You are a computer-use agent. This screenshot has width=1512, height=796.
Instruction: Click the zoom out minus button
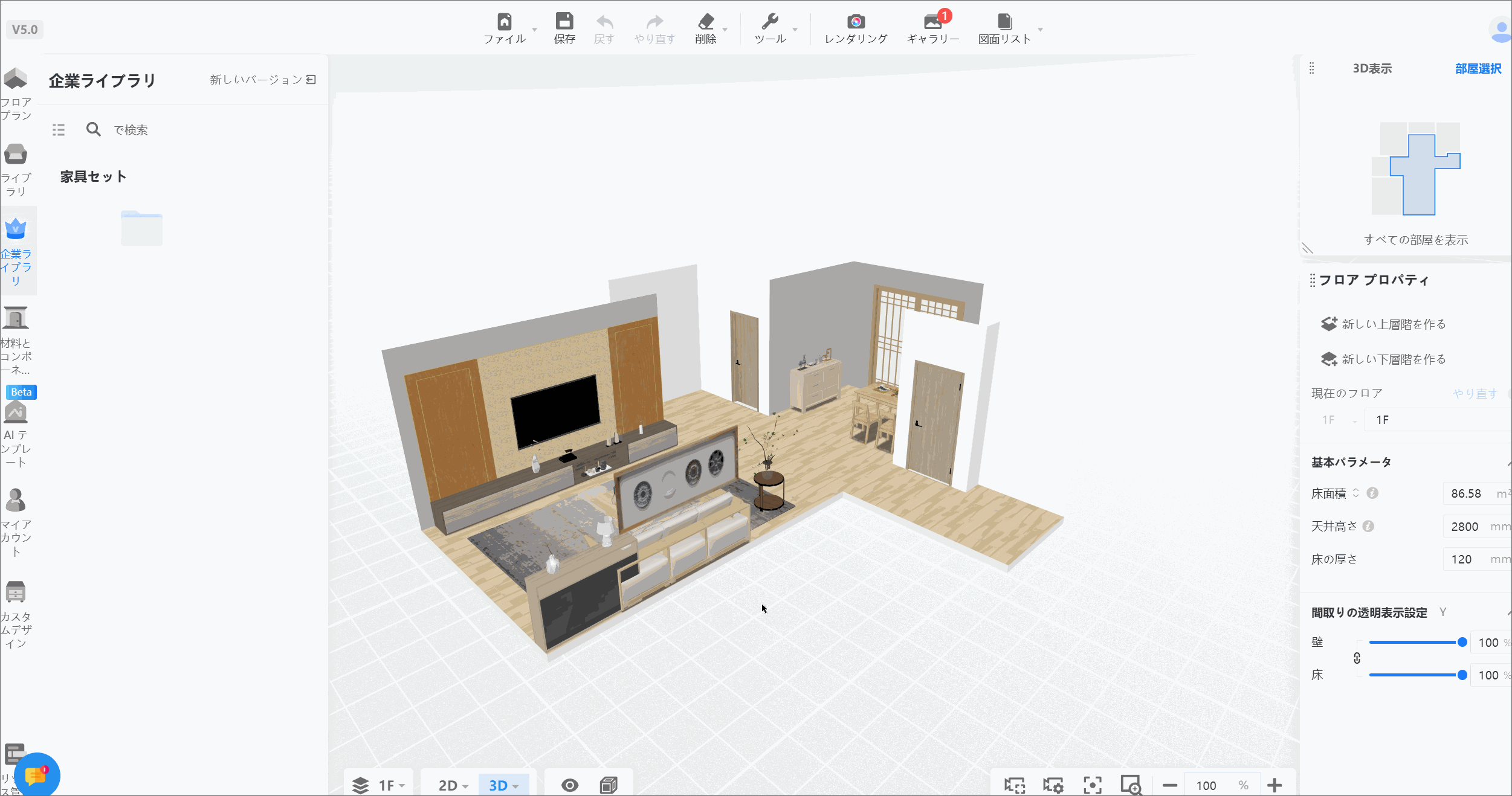pos(1170,785)
